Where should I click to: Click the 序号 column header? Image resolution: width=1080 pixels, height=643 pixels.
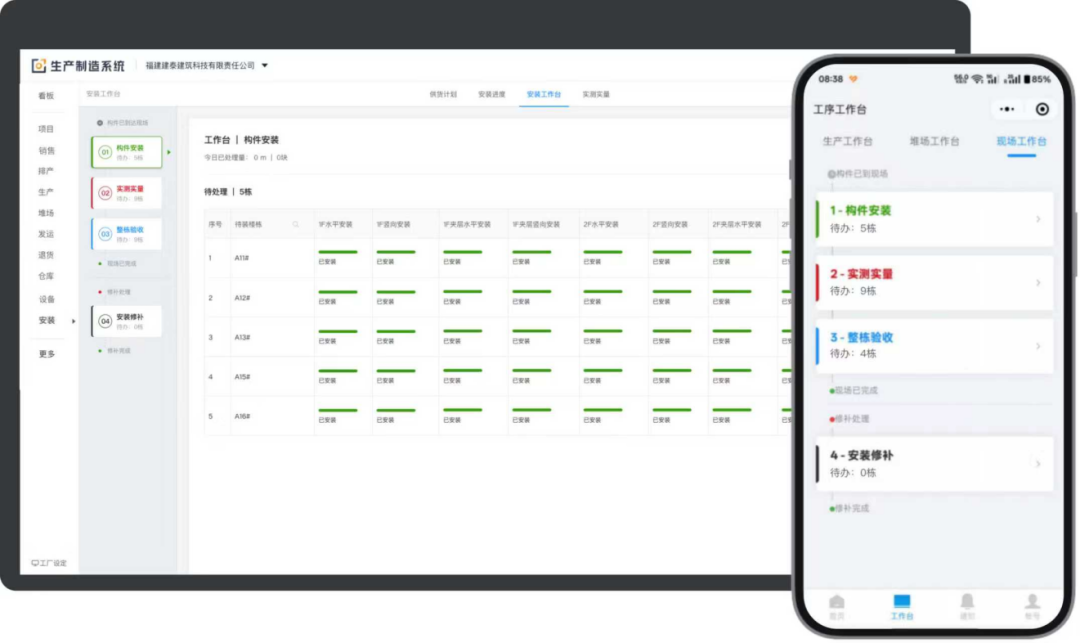pos(215,224)
